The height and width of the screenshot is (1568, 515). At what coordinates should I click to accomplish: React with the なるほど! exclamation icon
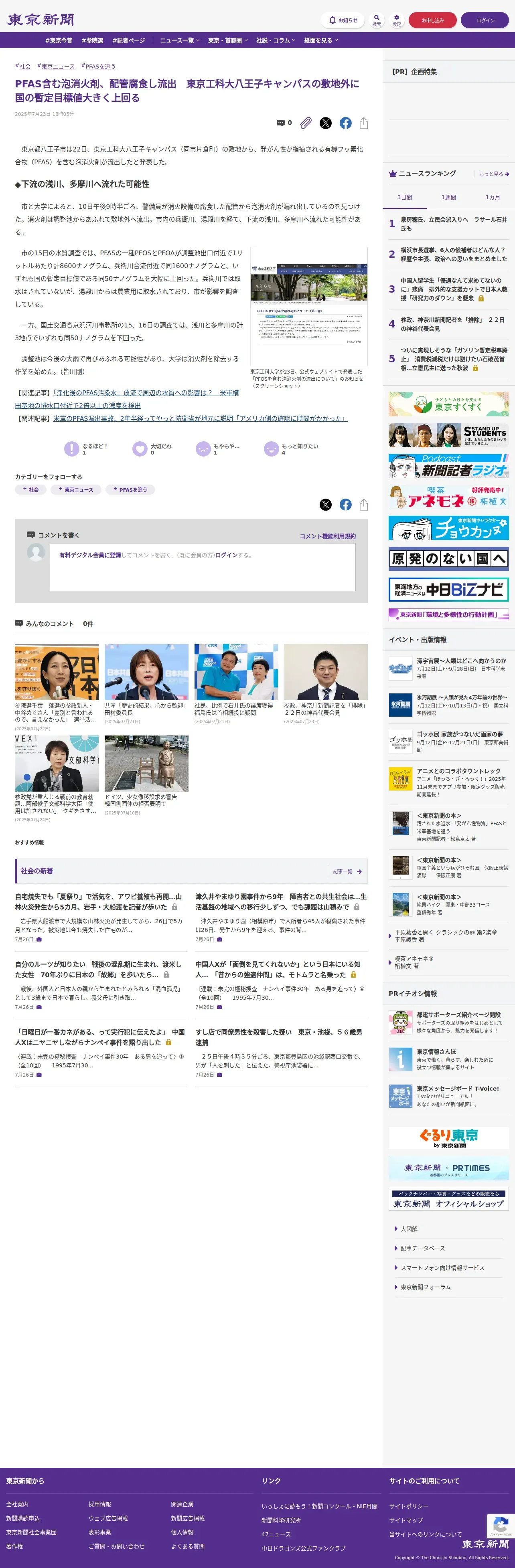click(71, 449)
